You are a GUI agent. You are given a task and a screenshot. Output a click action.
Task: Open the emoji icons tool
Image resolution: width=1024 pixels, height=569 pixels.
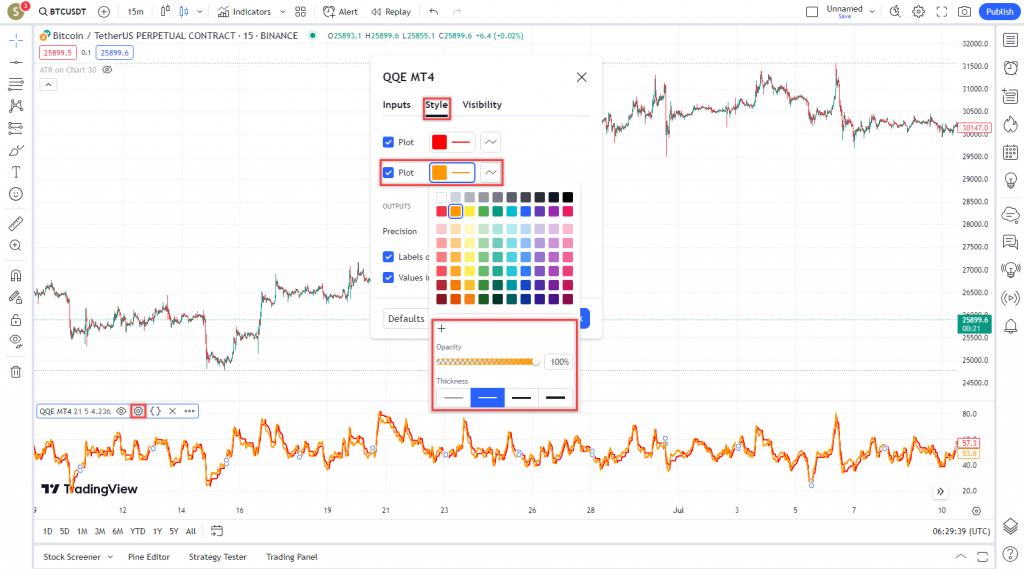(16, 194)
